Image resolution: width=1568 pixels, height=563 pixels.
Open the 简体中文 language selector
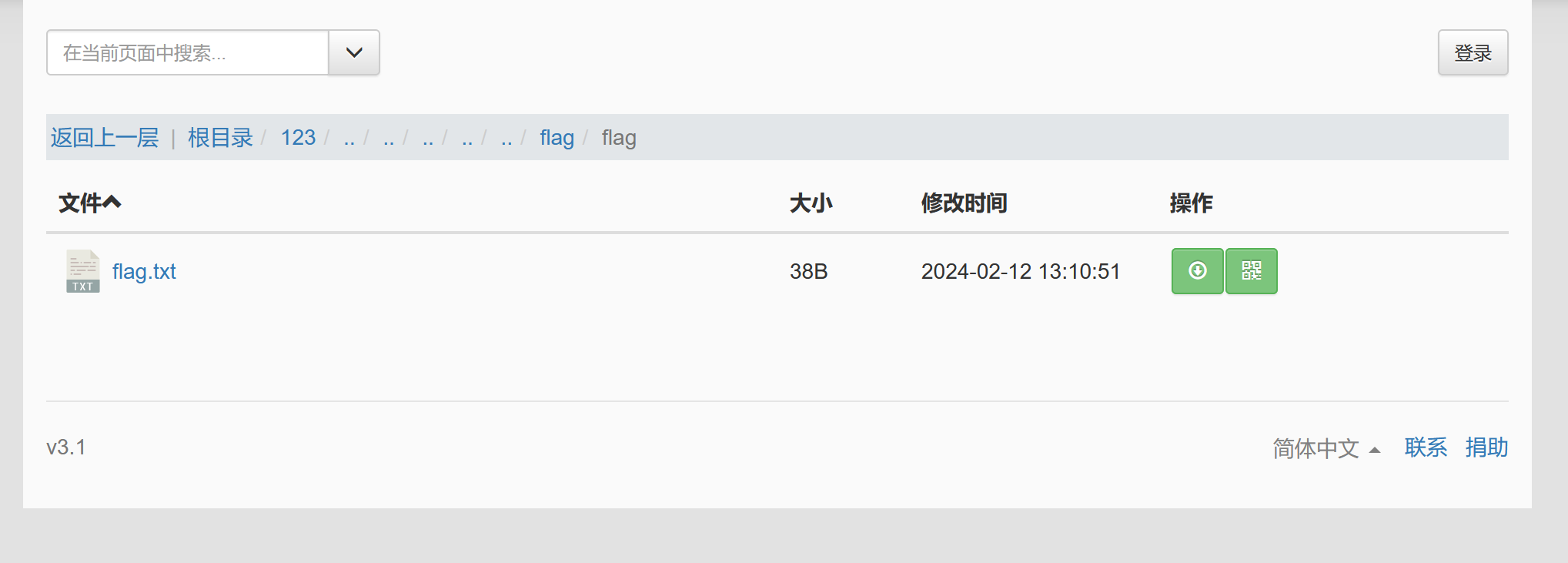(x=1326, y=448)
